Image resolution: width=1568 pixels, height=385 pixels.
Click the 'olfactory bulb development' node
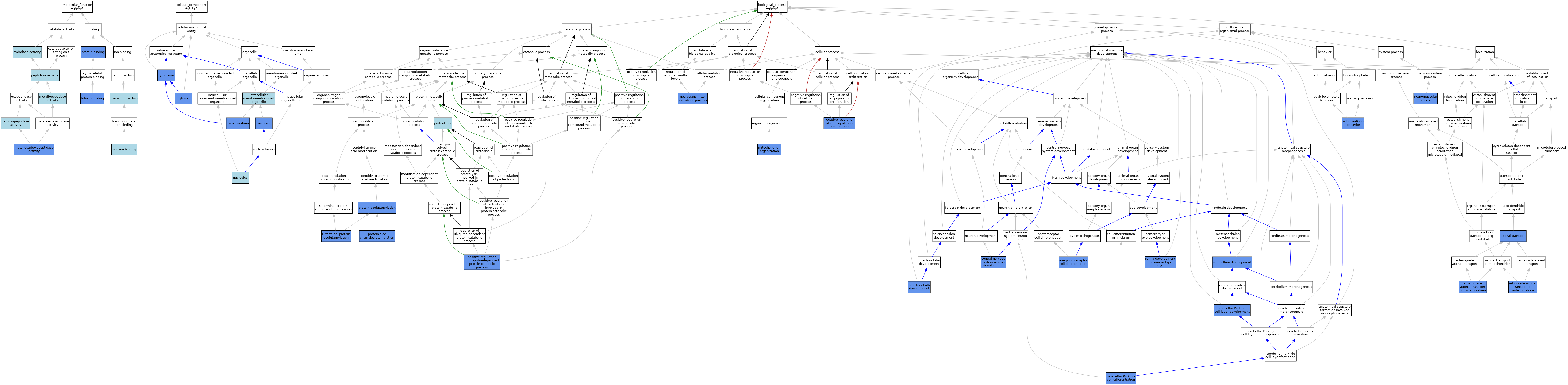tap(919, 287)
